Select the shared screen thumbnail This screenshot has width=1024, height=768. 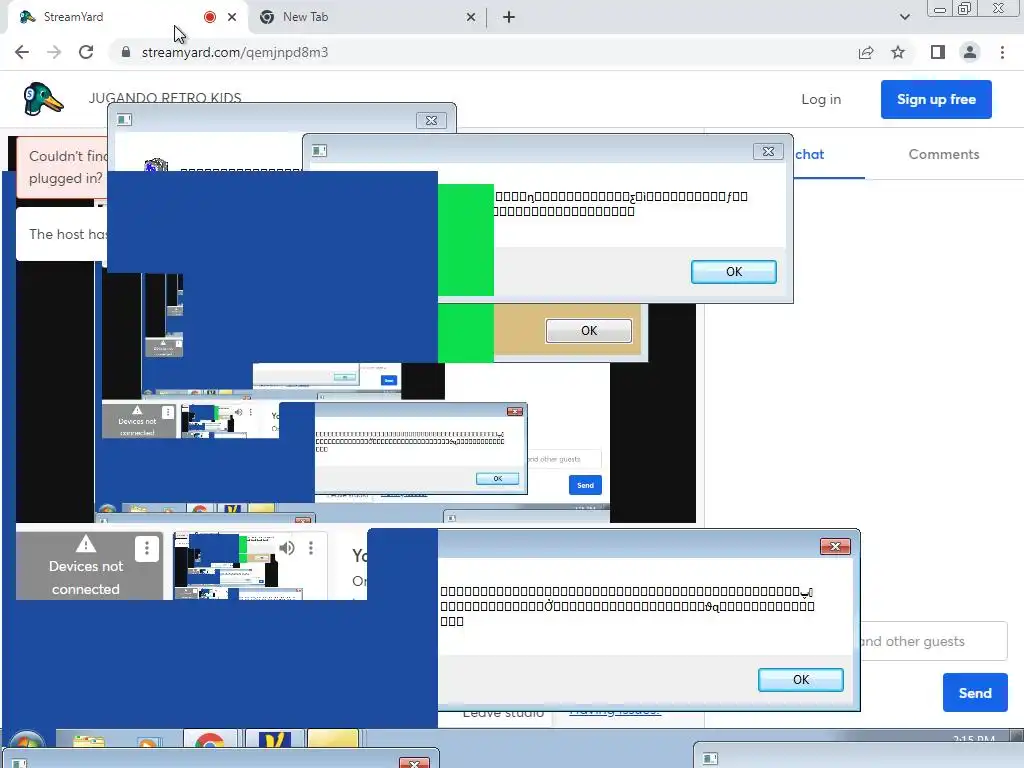click(x=225, y=566)
